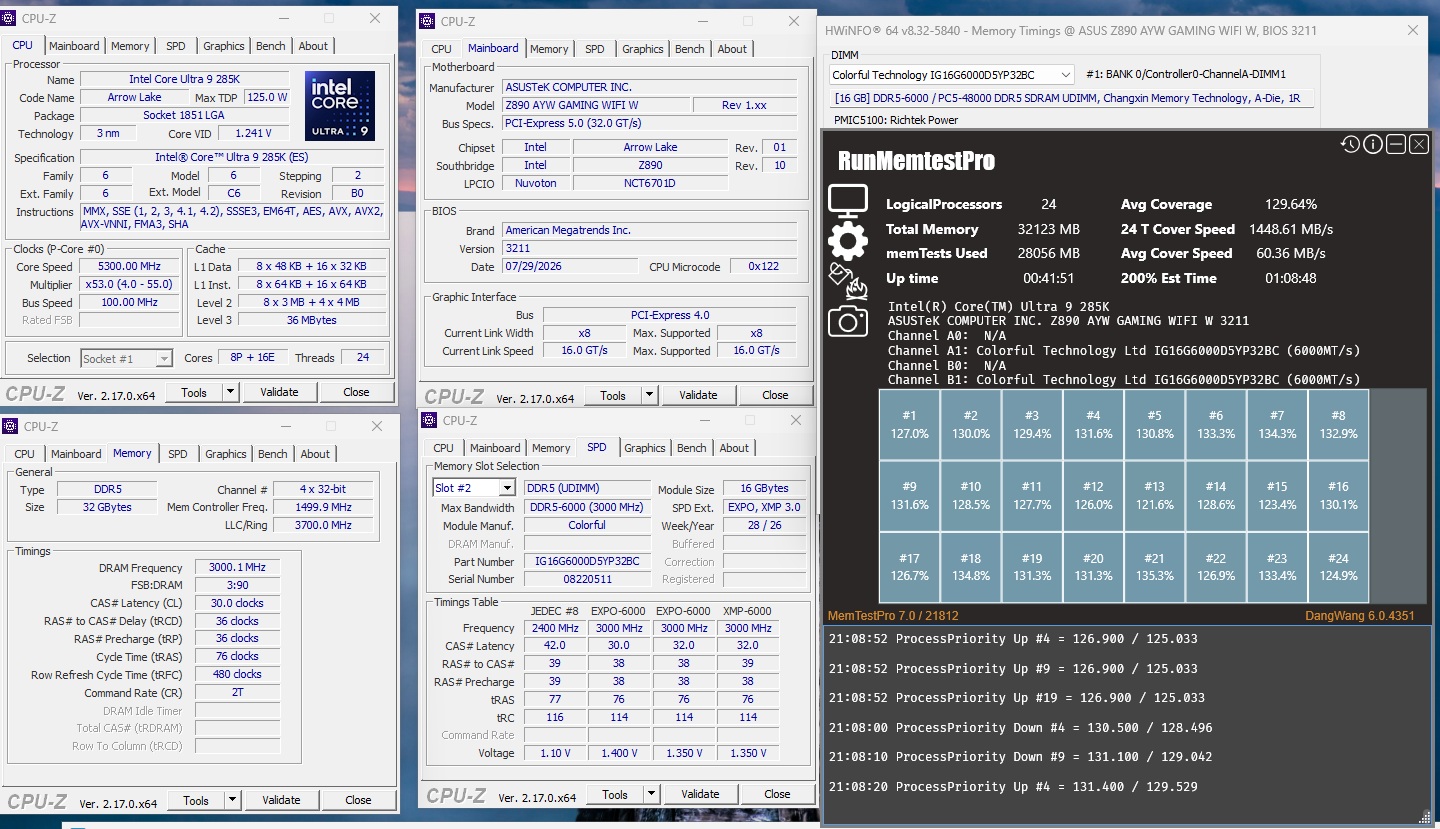Click CPU-Z title icon in Memory window
The width and height of the screenshot is (1440, 829).
(11, 427)
